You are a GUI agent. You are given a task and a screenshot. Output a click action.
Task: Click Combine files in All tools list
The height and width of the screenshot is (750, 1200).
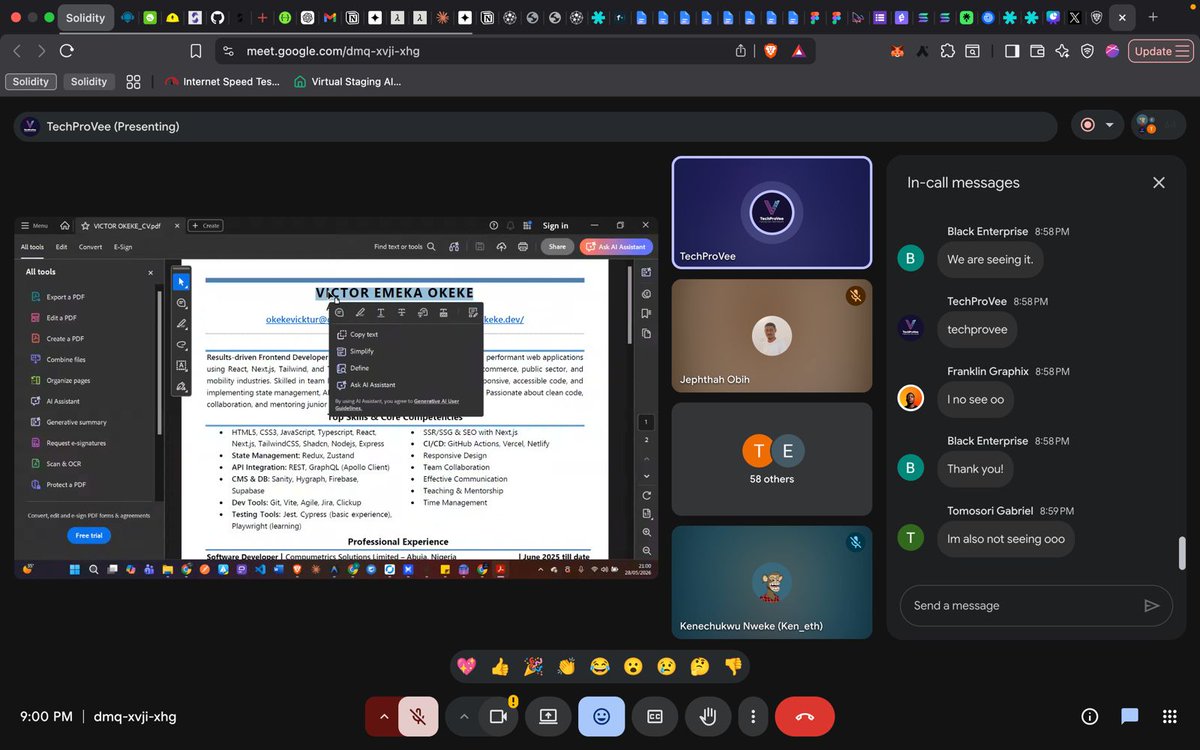[66, 360]
